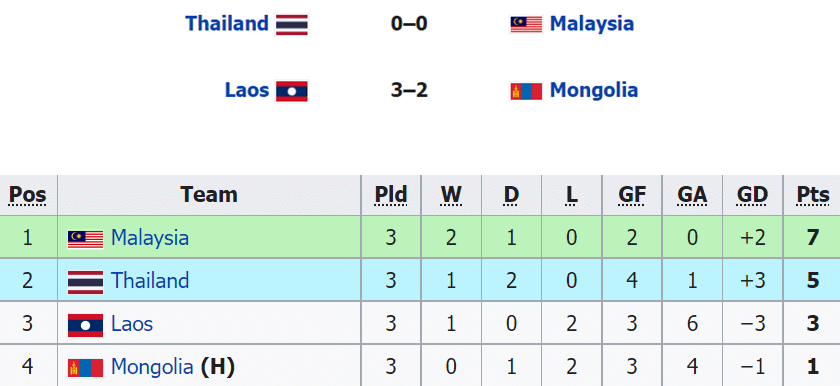Click the Pos column header abbreviation
Screen dimensions: 840x386
(x=28, y=195)
